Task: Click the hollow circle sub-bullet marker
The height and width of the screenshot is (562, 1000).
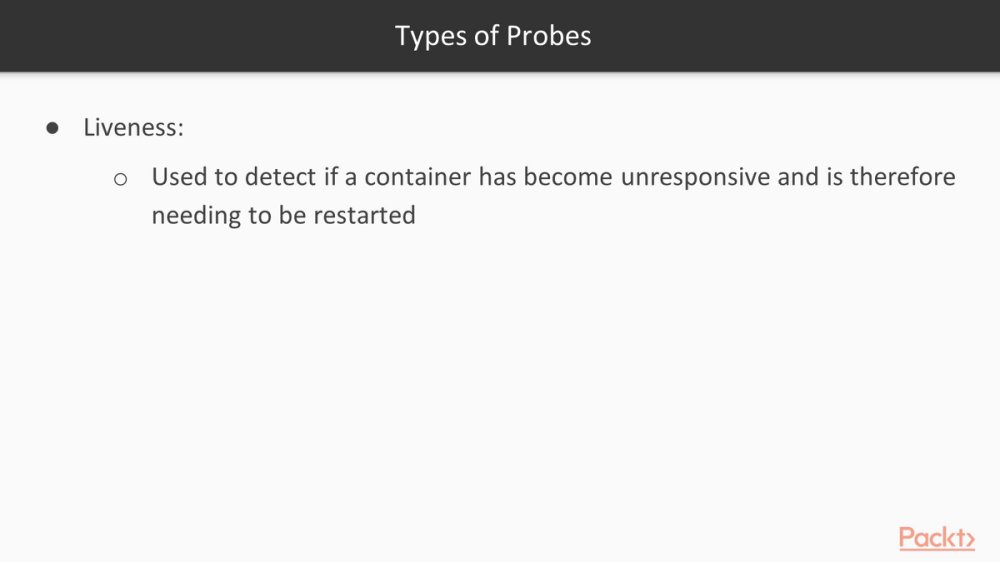Action: (121, 179)
